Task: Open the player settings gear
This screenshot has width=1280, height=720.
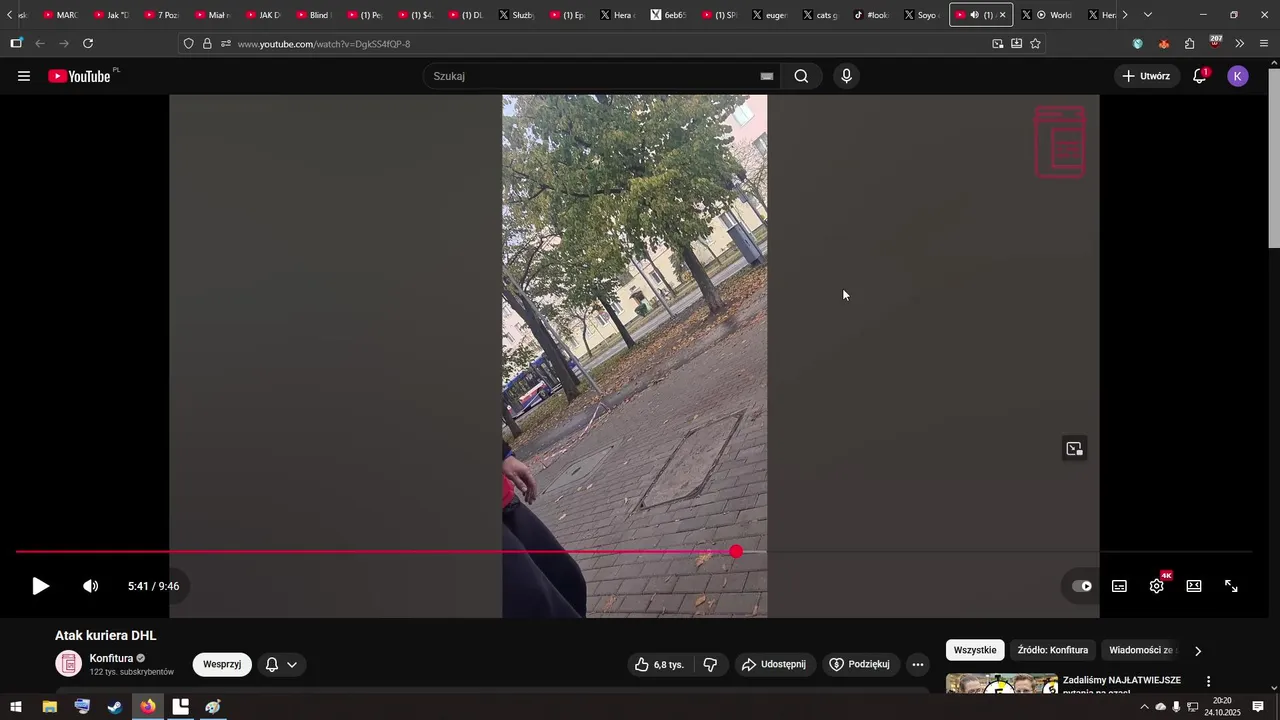Action: [x=1157, y=586]
